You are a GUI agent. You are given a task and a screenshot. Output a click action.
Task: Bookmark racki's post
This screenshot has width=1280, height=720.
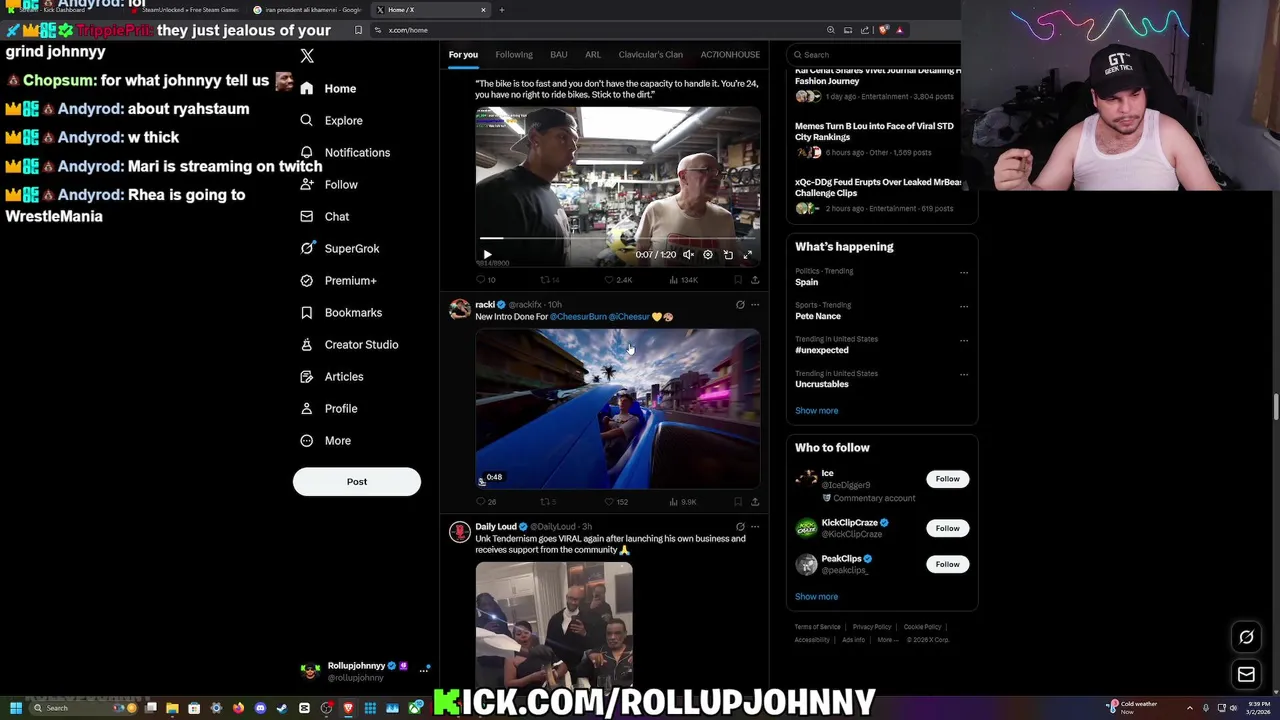738,502
